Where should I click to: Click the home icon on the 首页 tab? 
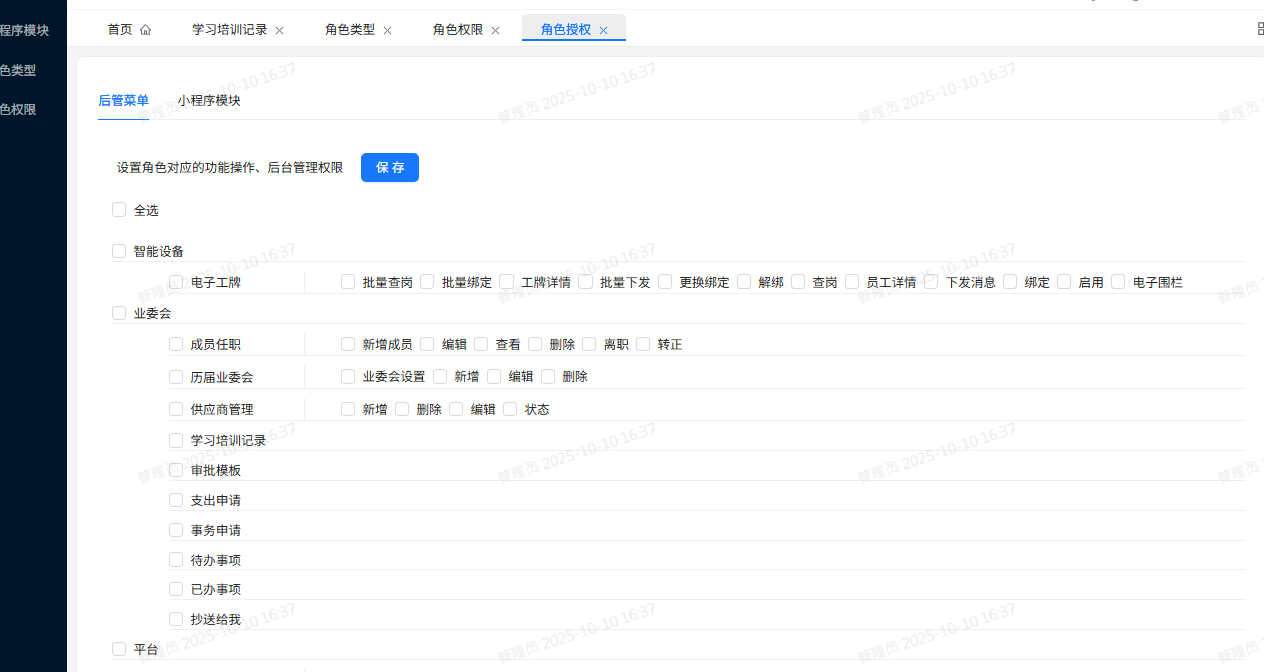point(143,29)
